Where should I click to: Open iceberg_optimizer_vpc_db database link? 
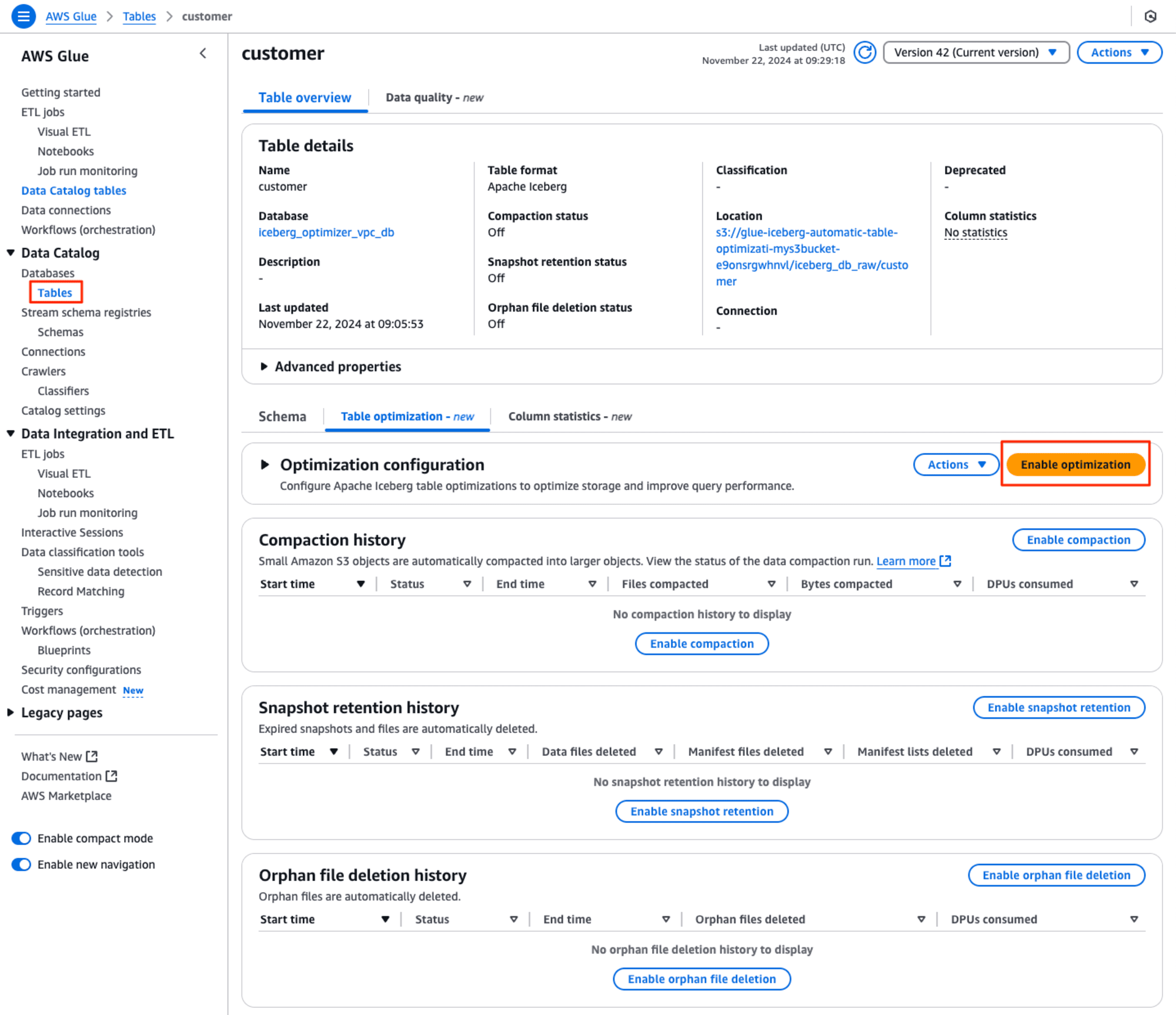326,232
